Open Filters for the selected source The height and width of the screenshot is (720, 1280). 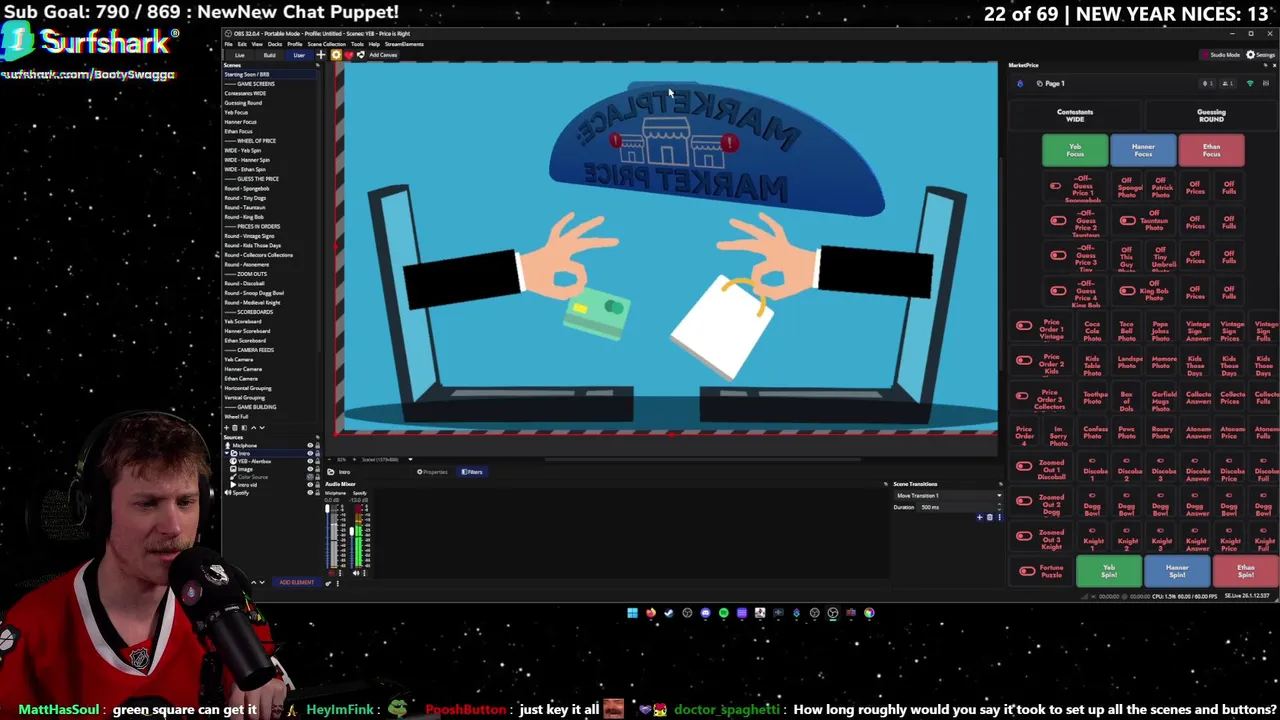472,471
